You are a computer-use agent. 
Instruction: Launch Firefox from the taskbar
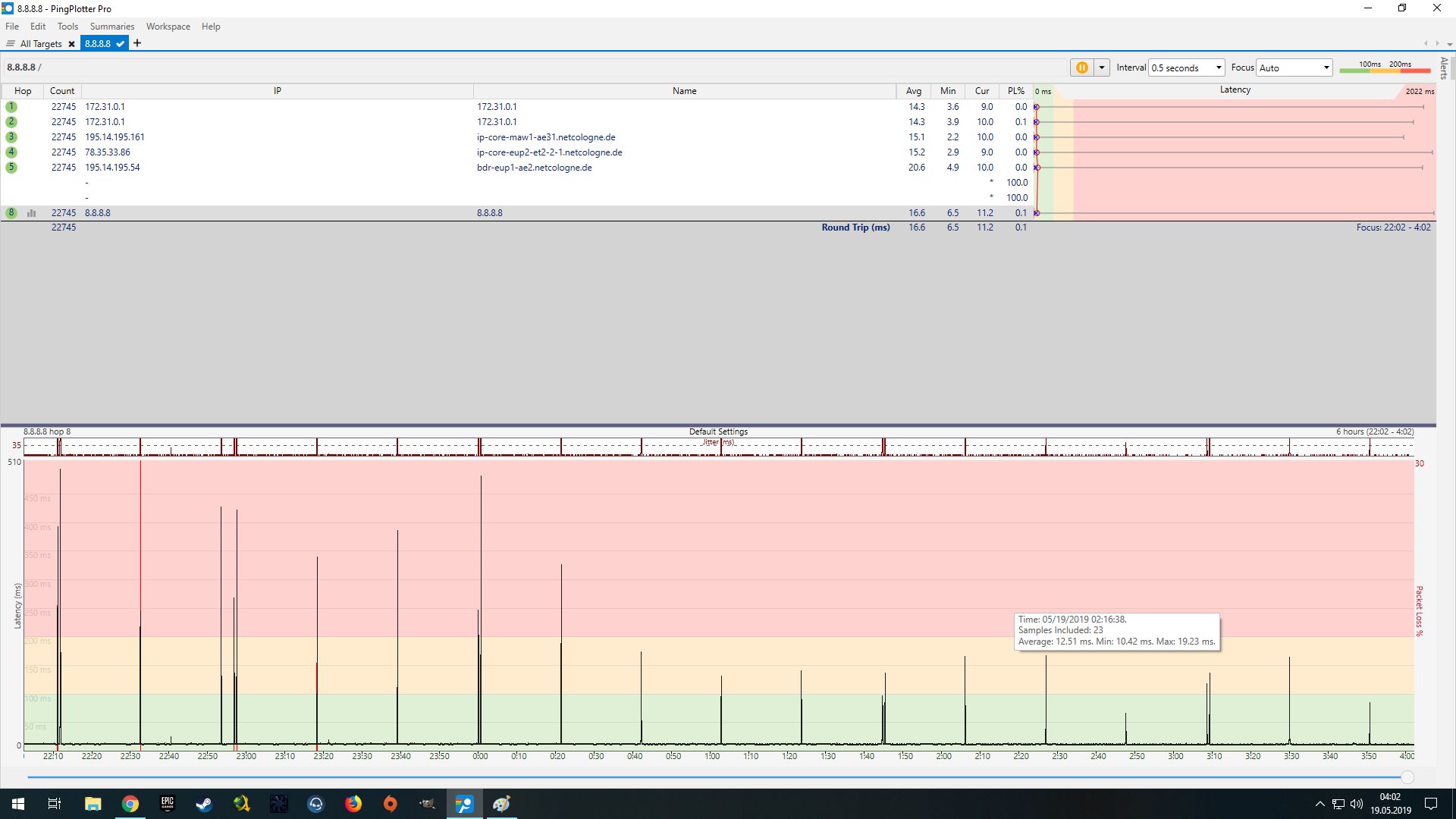(353, 804)
